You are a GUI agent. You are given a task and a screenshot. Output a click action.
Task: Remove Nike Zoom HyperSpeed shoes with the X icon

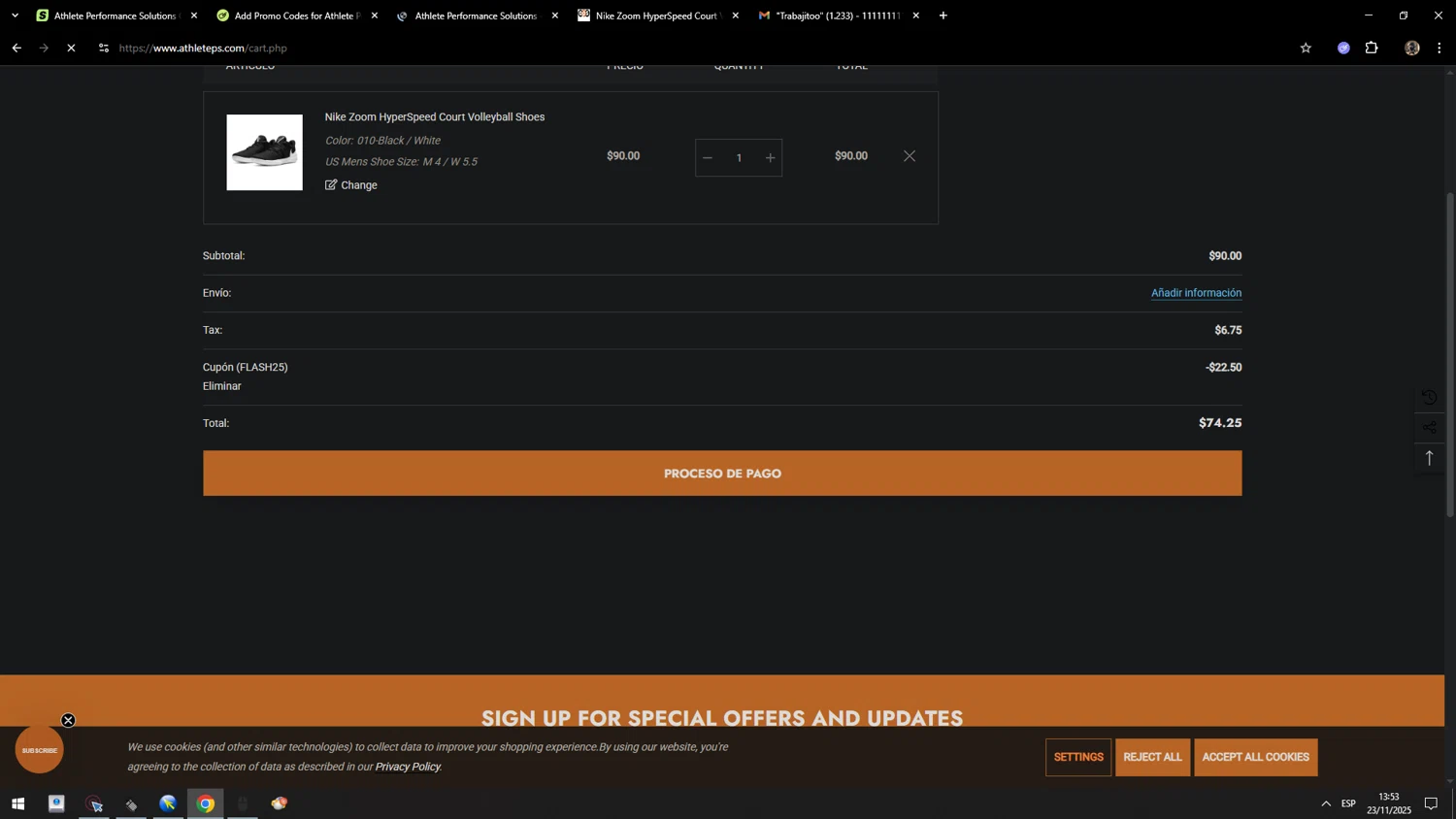point(910,156)
